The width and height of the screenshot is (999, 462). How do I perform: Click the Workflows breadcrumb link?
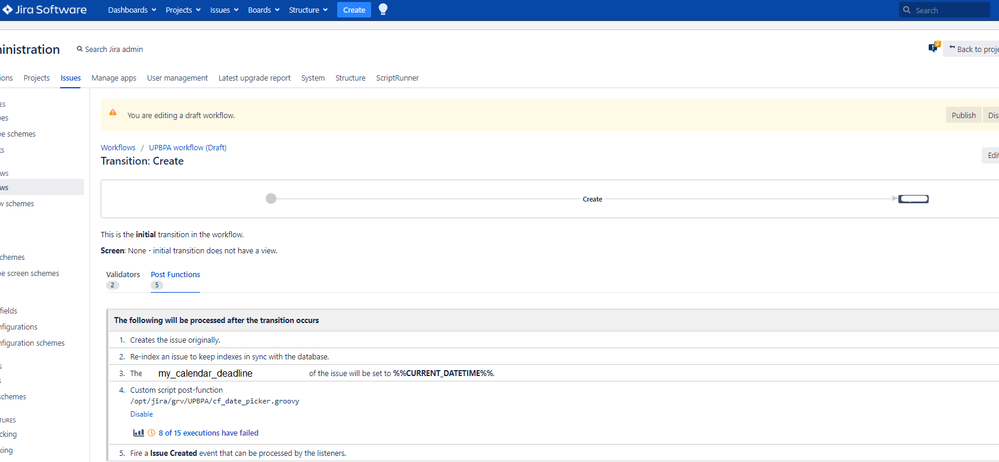click(x=118, y=147)
